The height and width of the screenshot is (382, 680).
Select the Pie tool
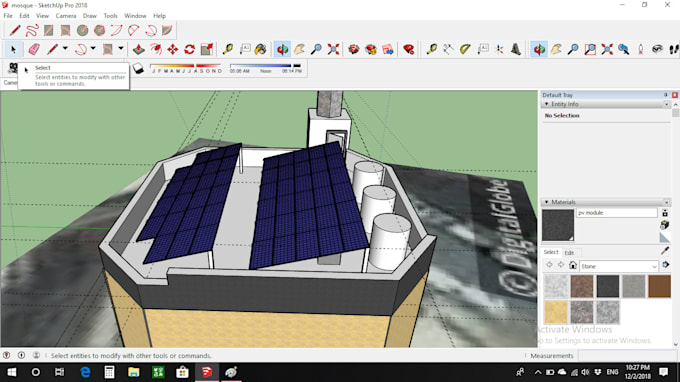pyautogui.click(x=167, y=30)
